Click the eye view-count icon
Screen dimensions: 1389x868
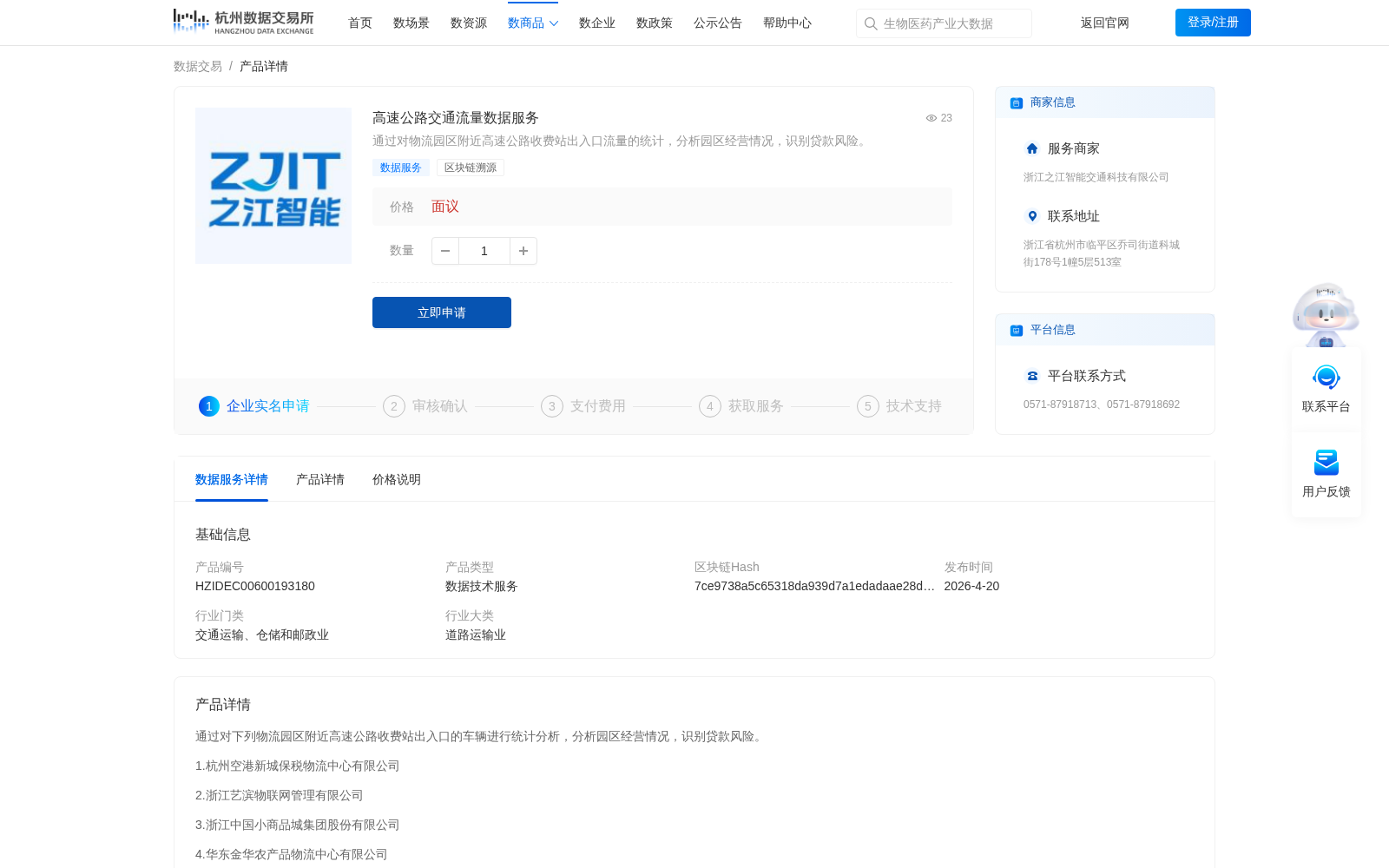point(931,118)
